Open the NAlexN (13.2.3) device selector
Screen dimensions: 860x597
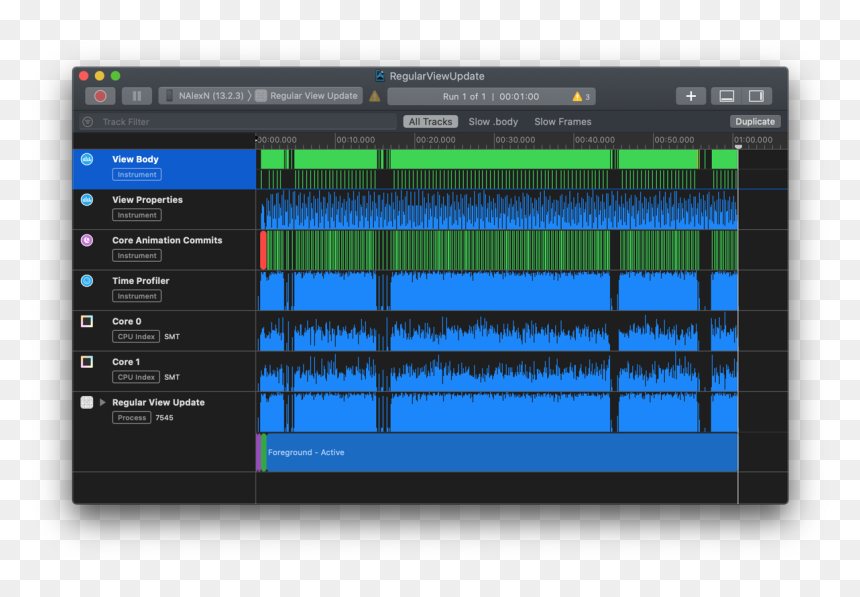205,95
